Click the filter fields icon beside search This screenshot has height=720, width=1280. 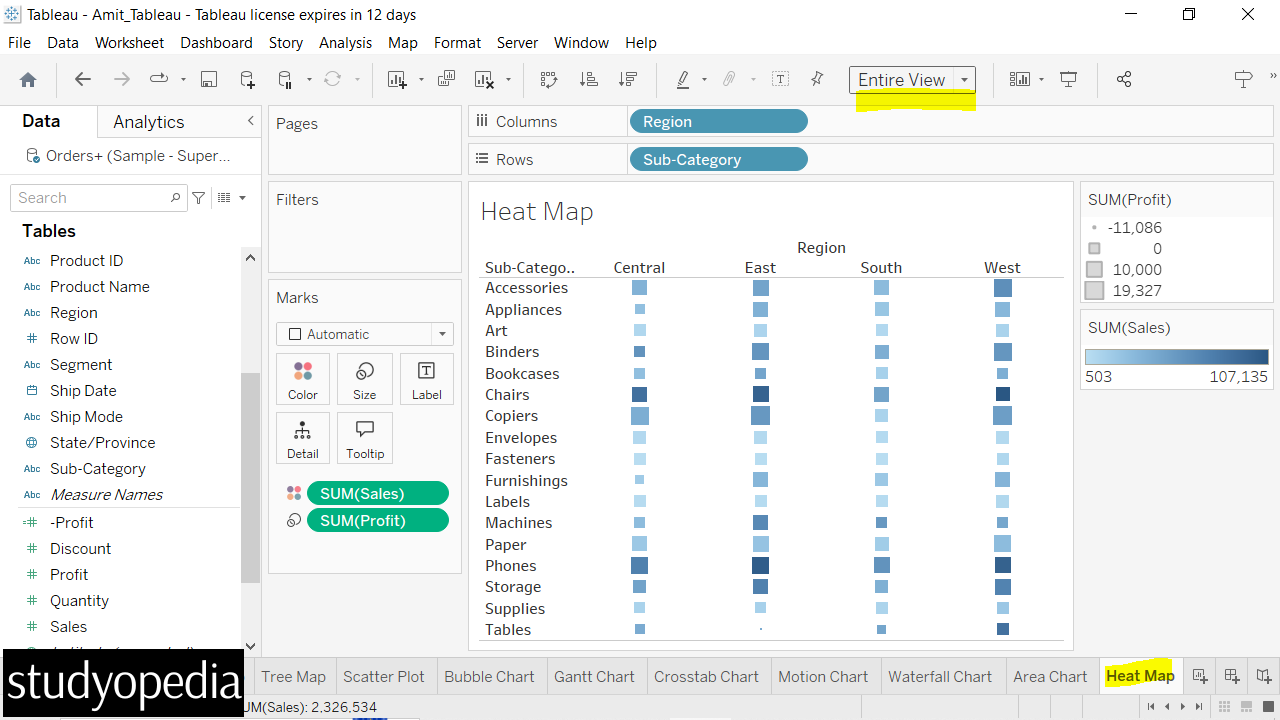pyautogui.click(x=199, y=198)
